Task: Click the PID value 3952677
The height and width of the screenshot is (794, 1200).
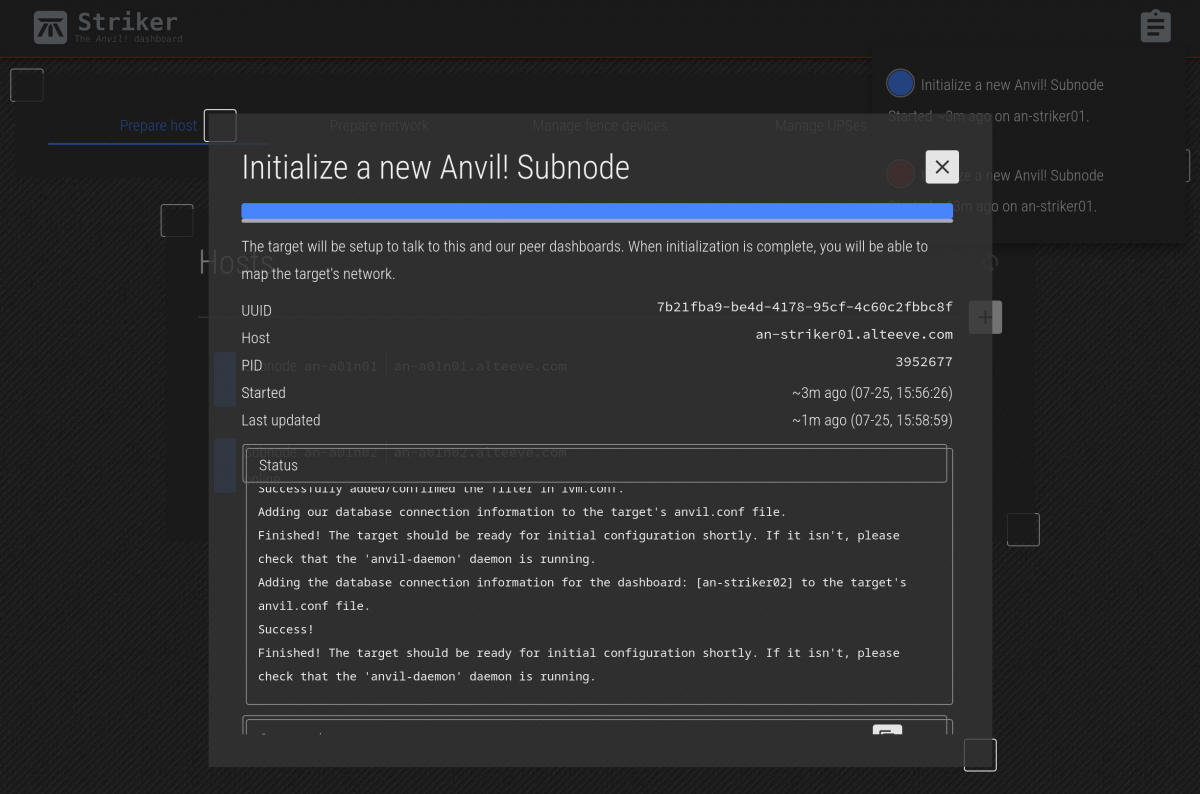Action: click(x=923, y=362)
